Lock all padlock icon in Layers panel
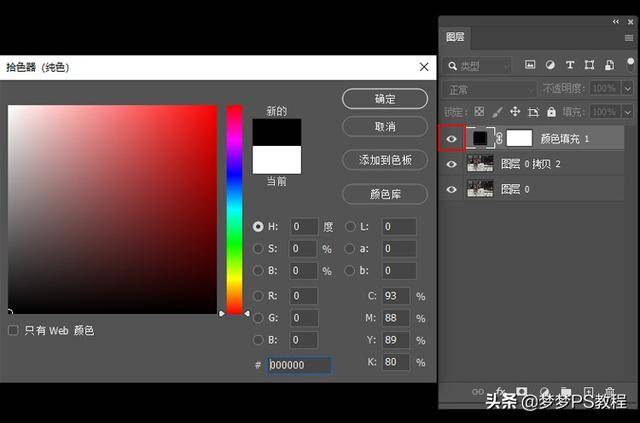The height and width of the screenshot is (423, 640). point(551,111)
